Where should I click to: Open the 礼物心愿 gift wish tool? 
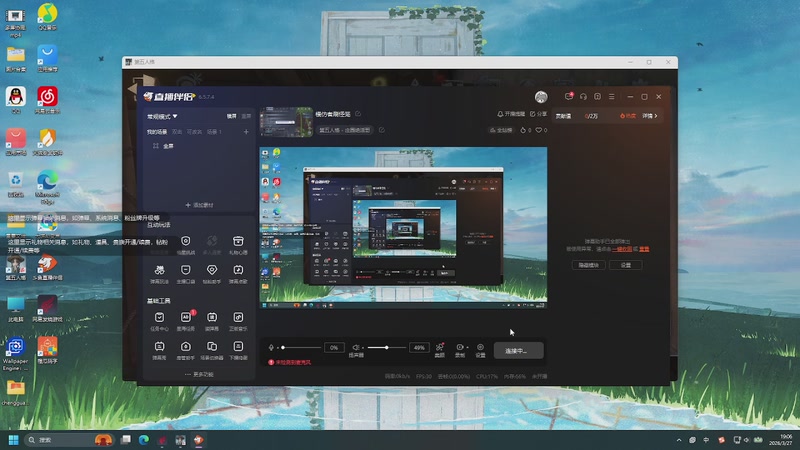238,244
